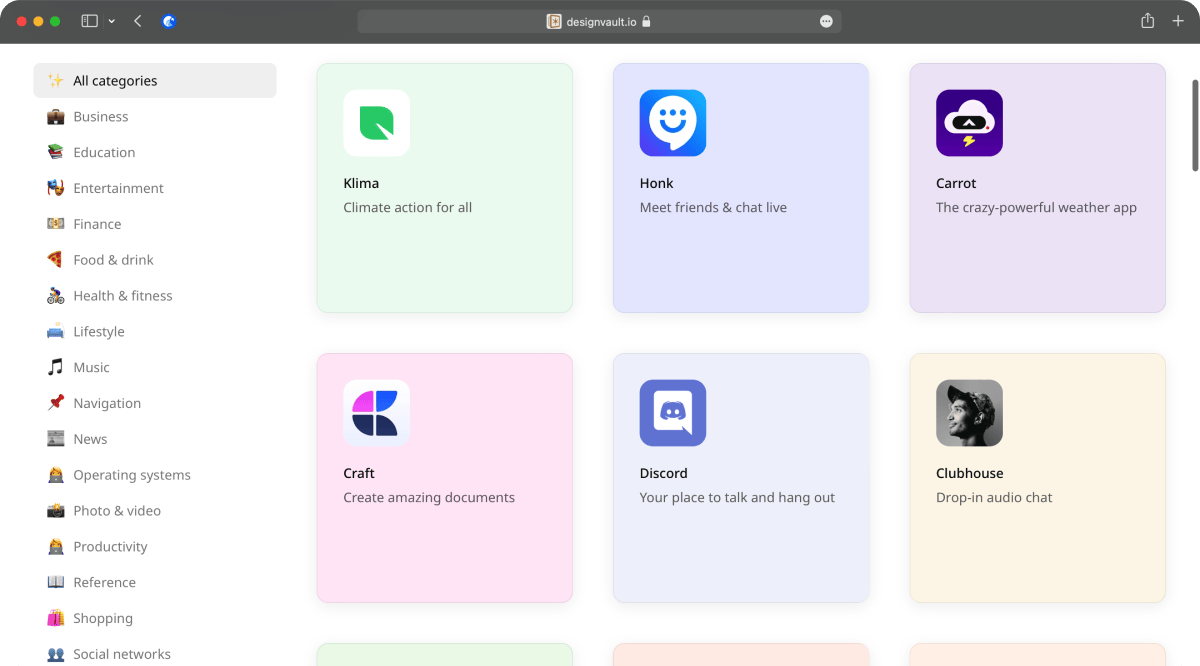Open the Discord app icon
Screen dimensions: 1200x666
click(x=673, y=413)
